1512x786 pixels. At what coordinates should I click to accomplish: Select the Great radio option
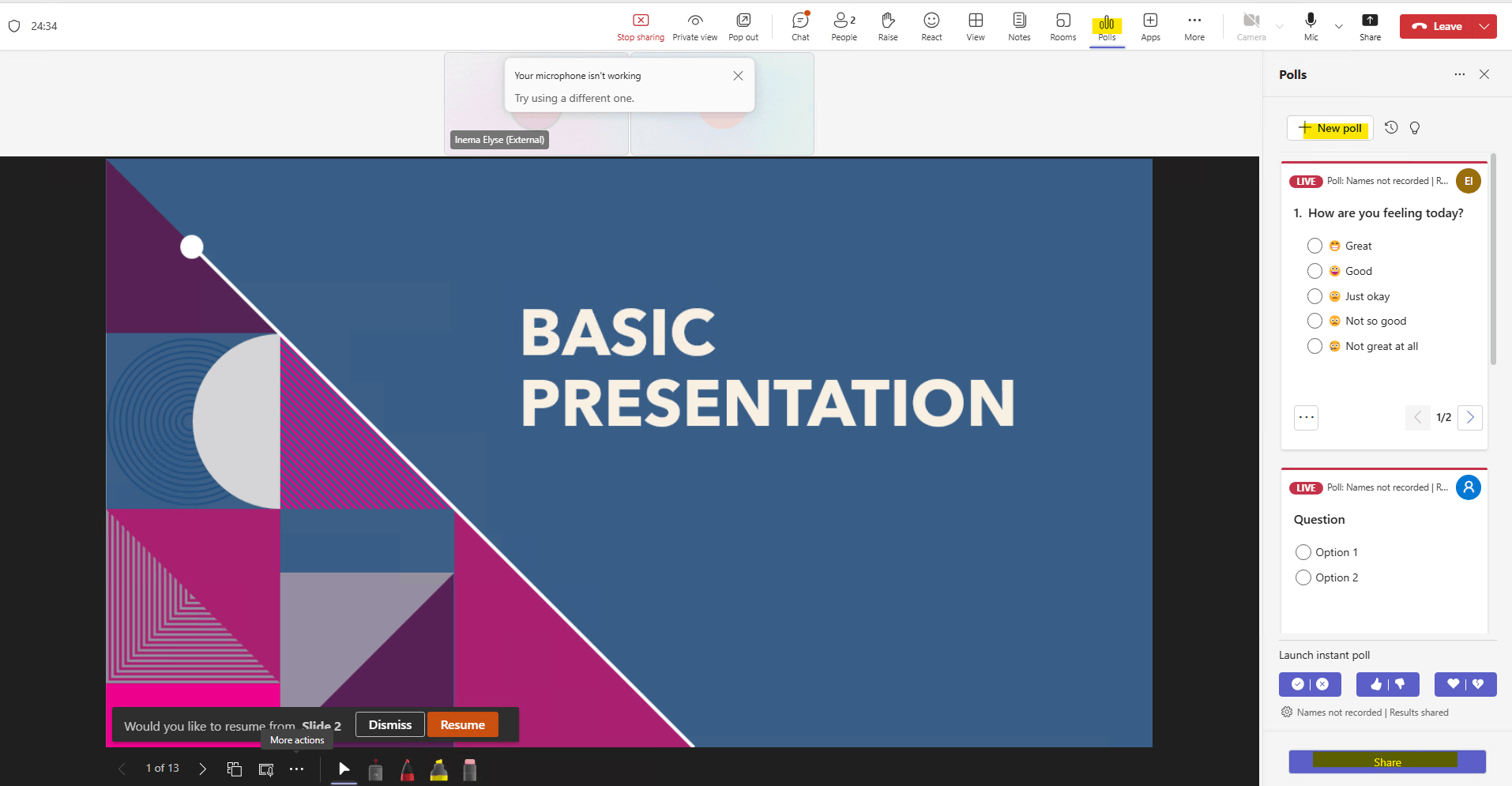[1315, 246]
